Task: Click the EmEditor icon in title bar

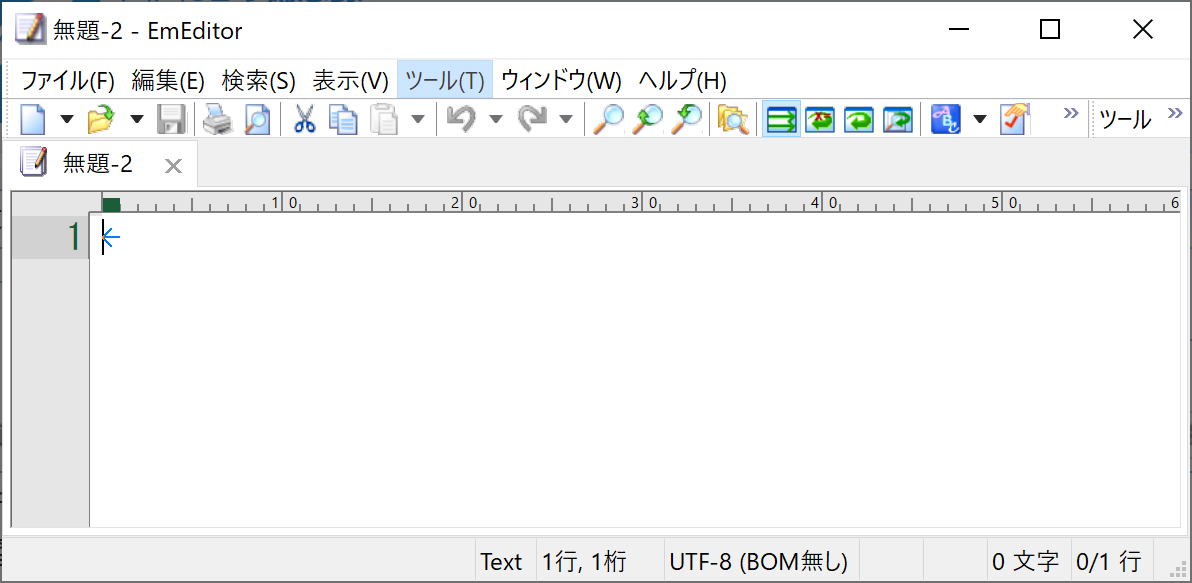Action: pyautogui.click(x=32, y=29)
